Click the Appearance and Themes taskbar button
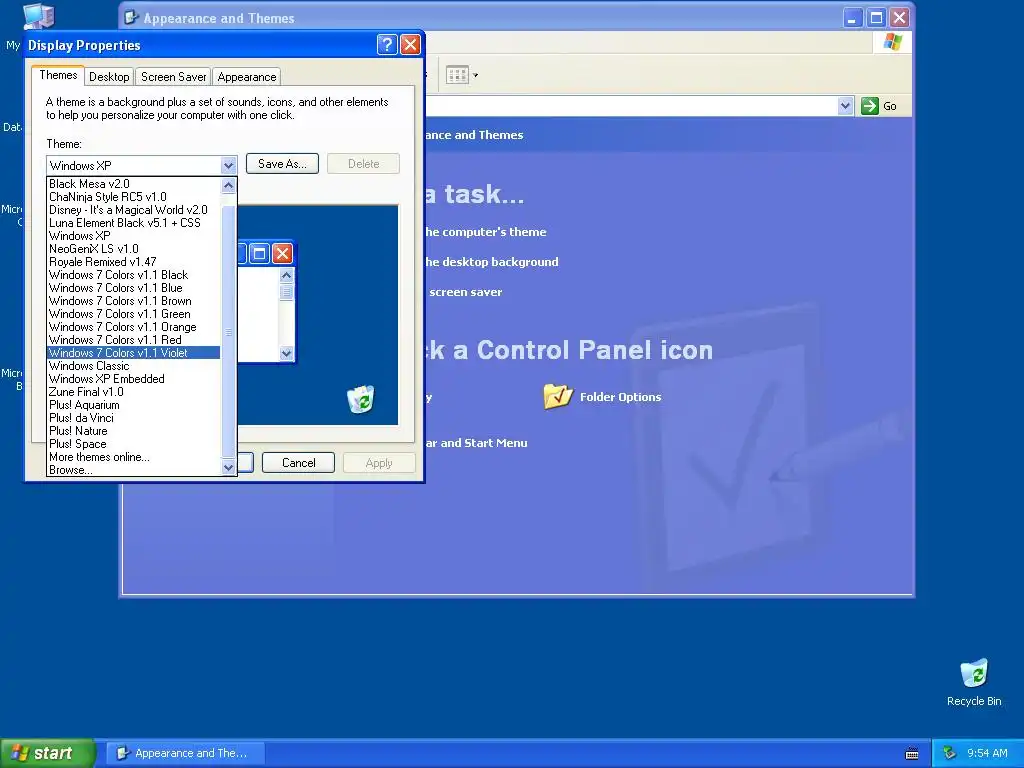 coord(185,753)
